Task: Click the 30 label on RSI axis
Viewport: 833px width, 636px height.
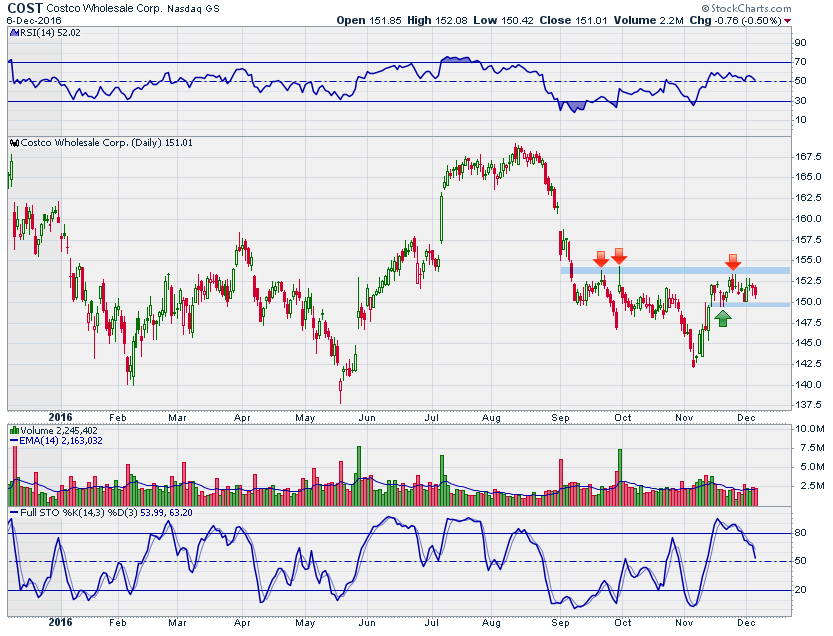Action: point(801,101)
